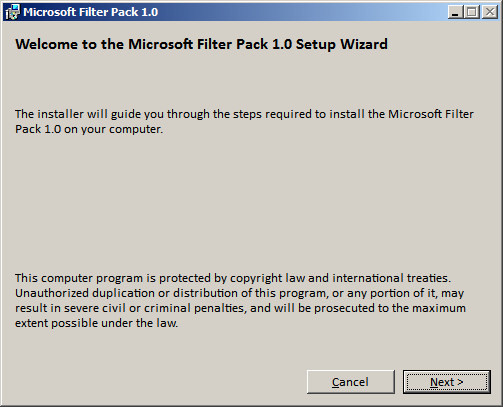Click 'extent possible under the law.' line
Screen dimensions: 503x407
(97, 323)
